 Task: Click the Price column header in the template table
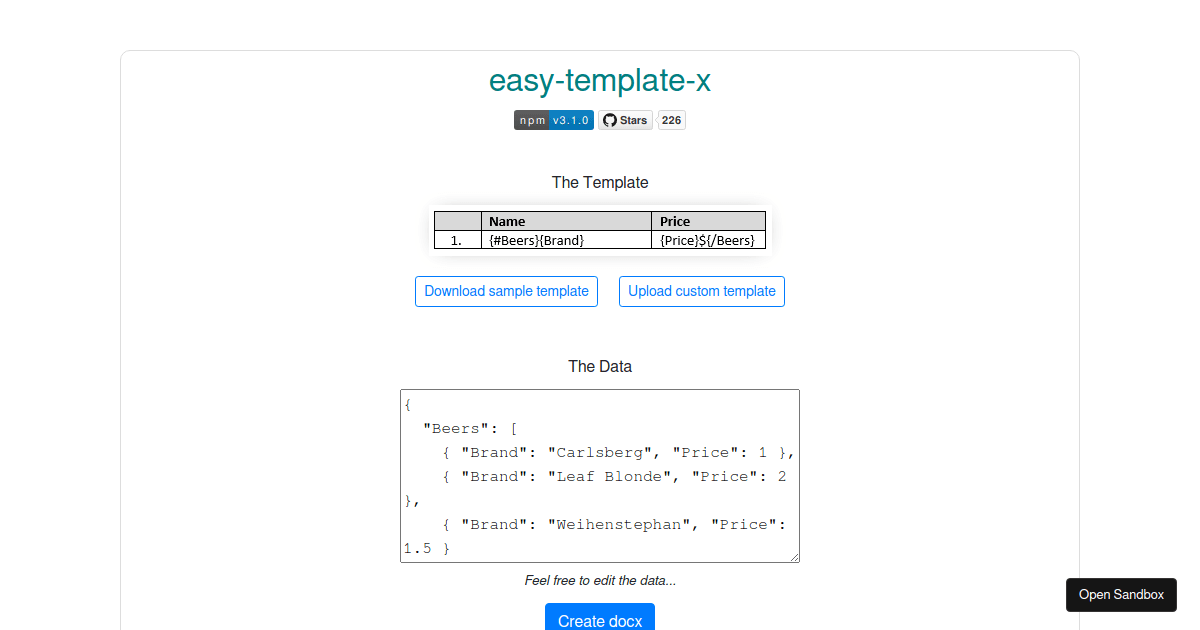pyautogui.click(x=675, y=221)
